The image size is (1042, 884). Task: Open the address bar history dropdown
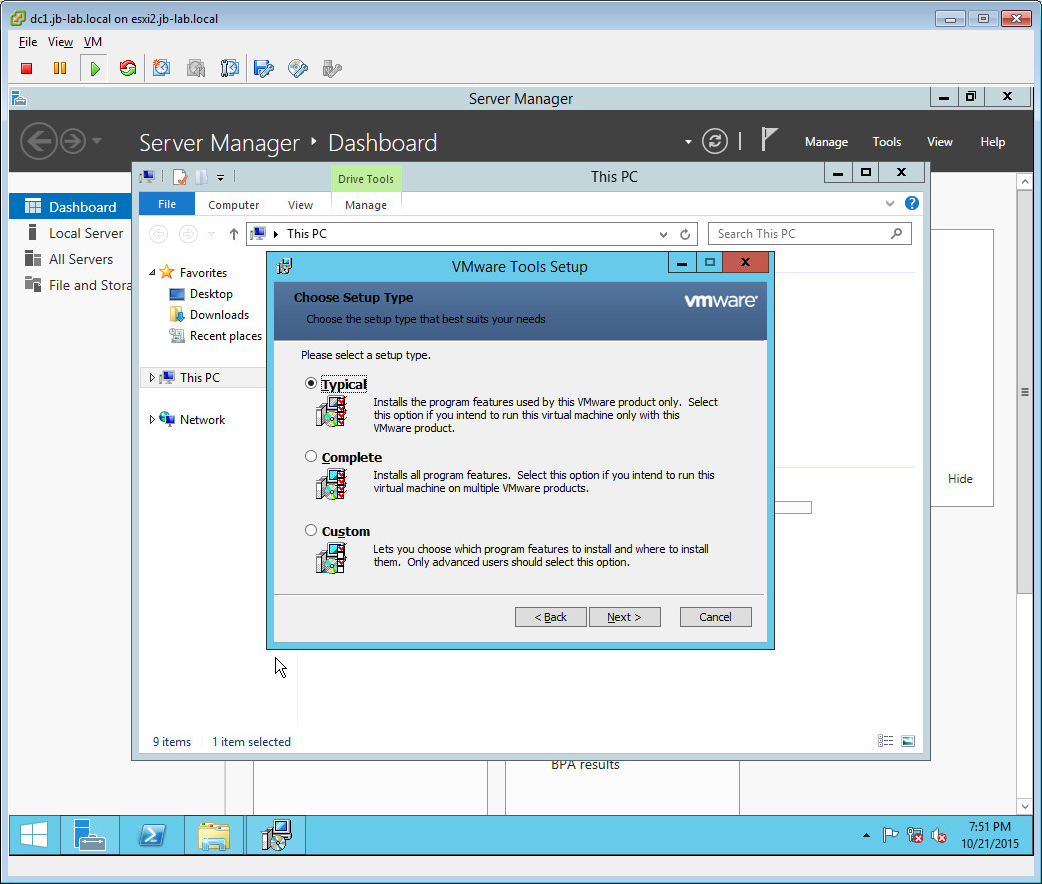click(664, 234)
